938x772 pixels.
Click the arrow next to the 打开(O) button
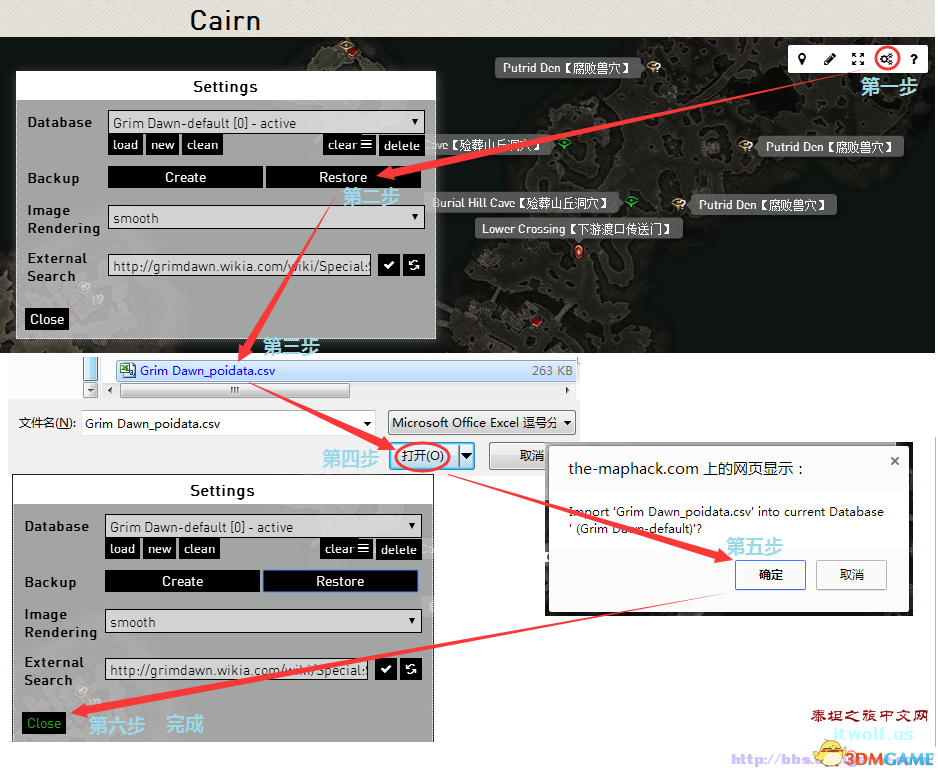click(x=466, y=456)
